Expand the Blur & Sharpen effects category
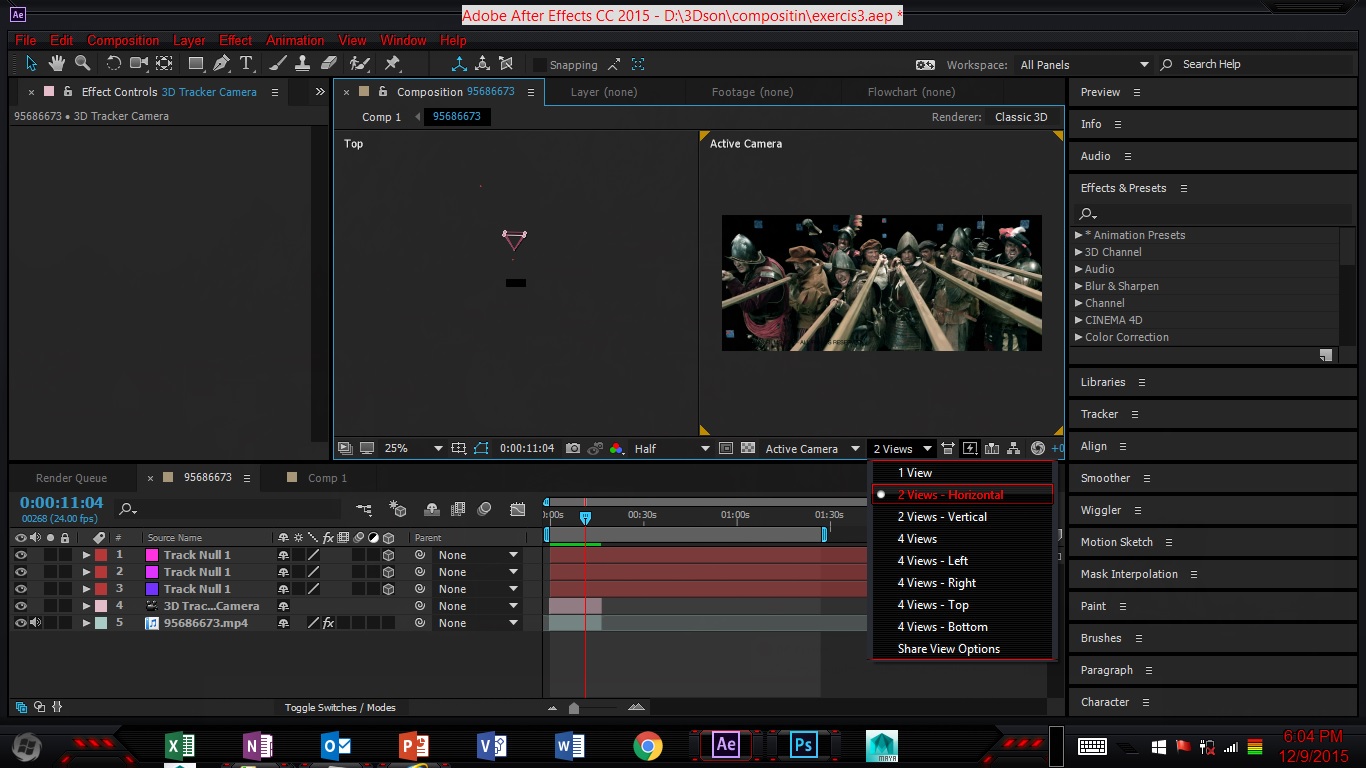The height and width of the screenshot is (768, 1366). (x=1078, y=286)
